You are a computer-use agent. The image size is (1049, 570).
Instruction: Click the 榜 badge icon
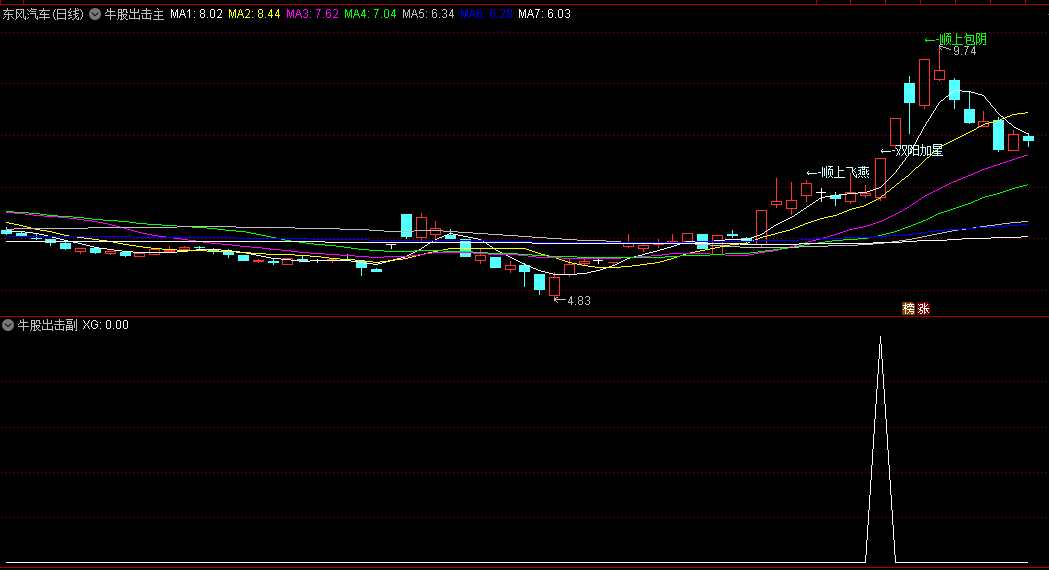(909, 308)
